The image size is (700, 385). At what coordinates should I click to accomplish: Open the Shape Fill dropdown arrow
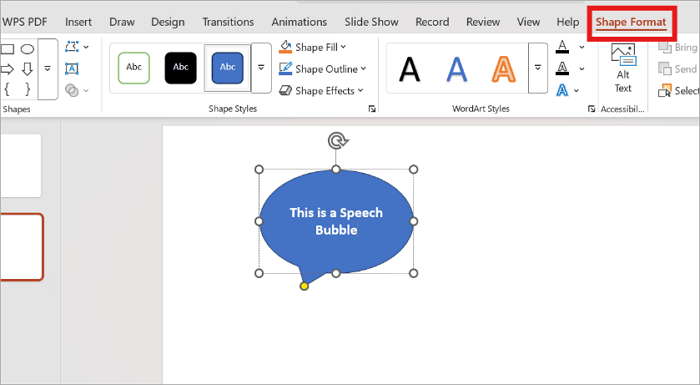pyautogui.click(x=343, y=47)
